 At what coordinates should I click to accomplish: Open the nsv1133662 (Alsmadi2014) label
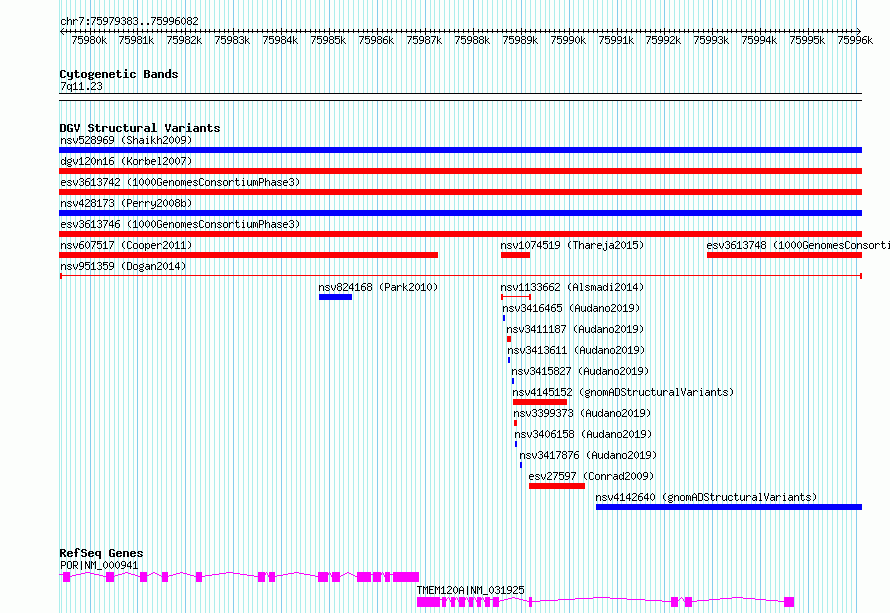572,287
